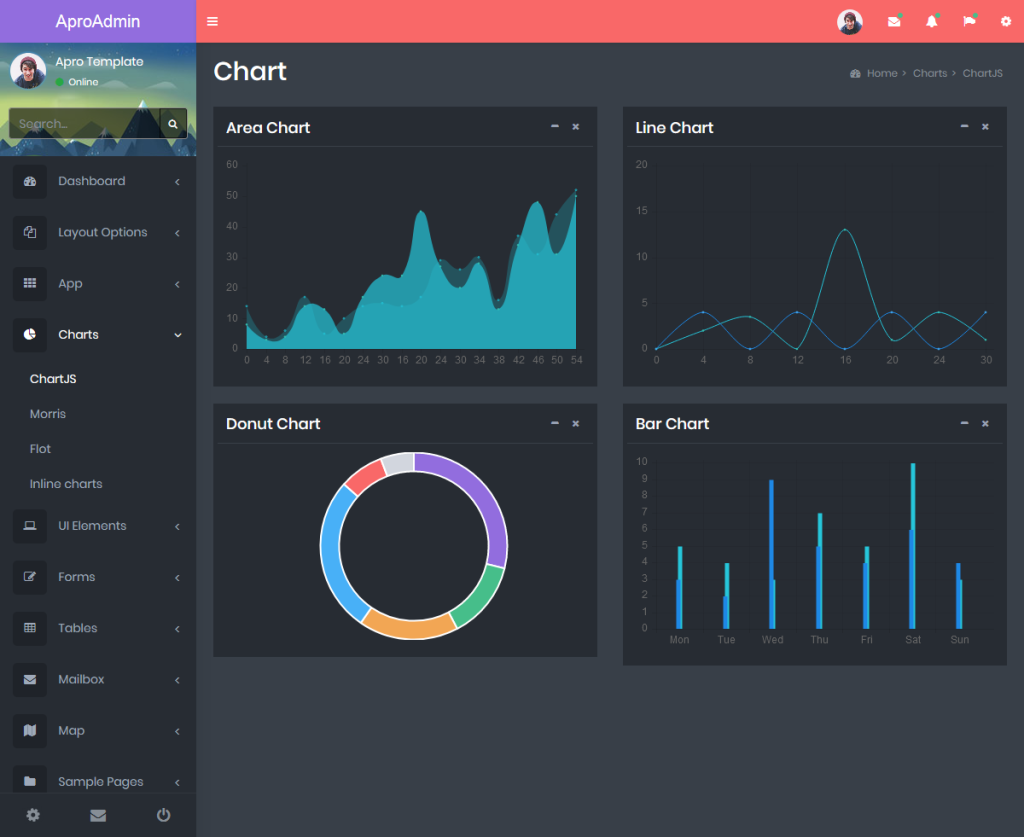Screen dimensions: 1024x837
Task: Open settings gear at sidebar bottom
Action: [x=33, y=815]
